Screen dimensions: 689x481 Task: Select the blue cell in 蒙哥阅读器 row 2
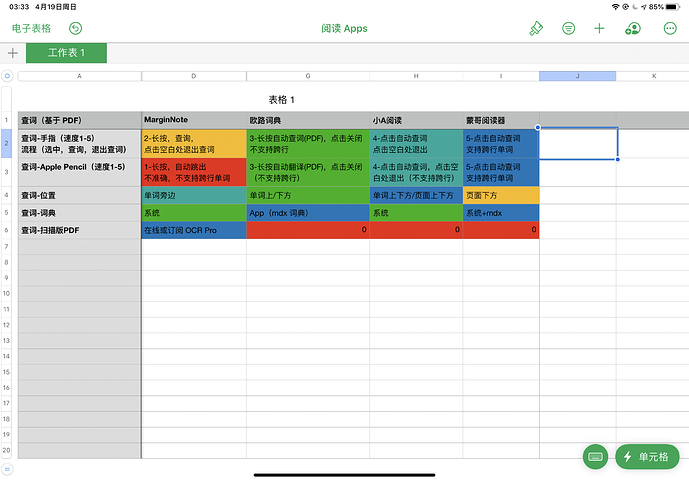(501, 144)
